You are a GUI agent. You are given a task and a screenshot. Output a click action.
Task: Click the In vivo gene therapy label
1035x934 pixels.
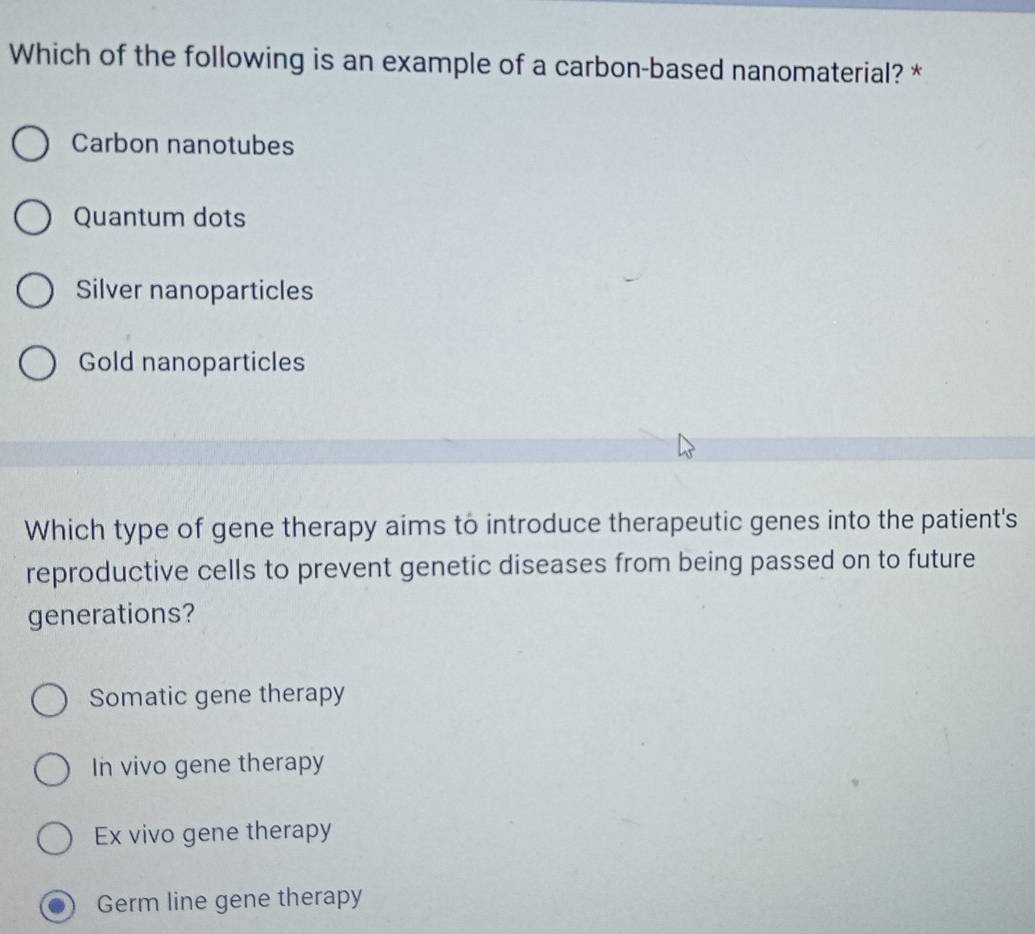click(x=206, y=765)
